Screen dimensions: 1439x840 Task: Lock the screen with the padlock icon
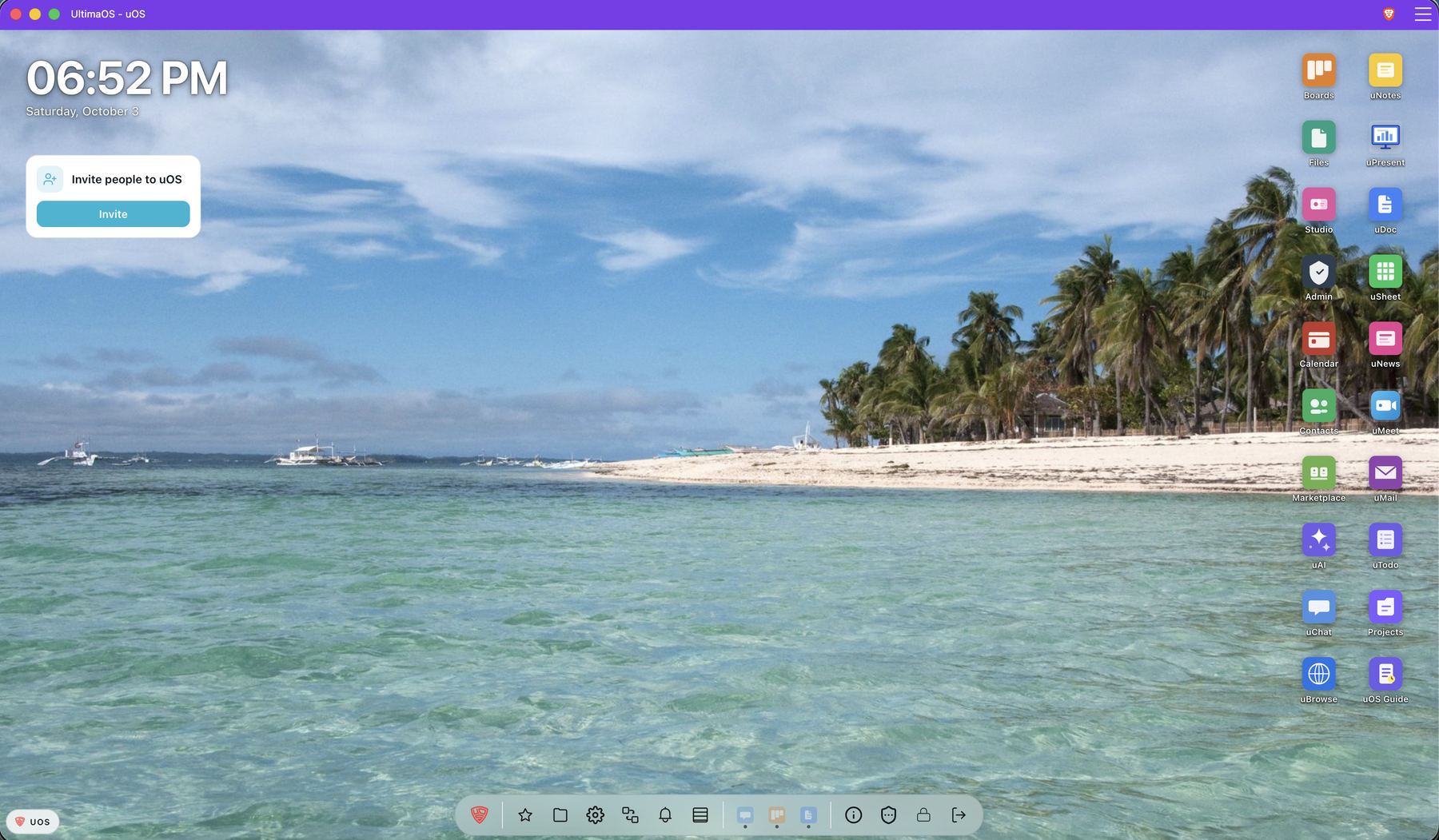pos(923,815)
